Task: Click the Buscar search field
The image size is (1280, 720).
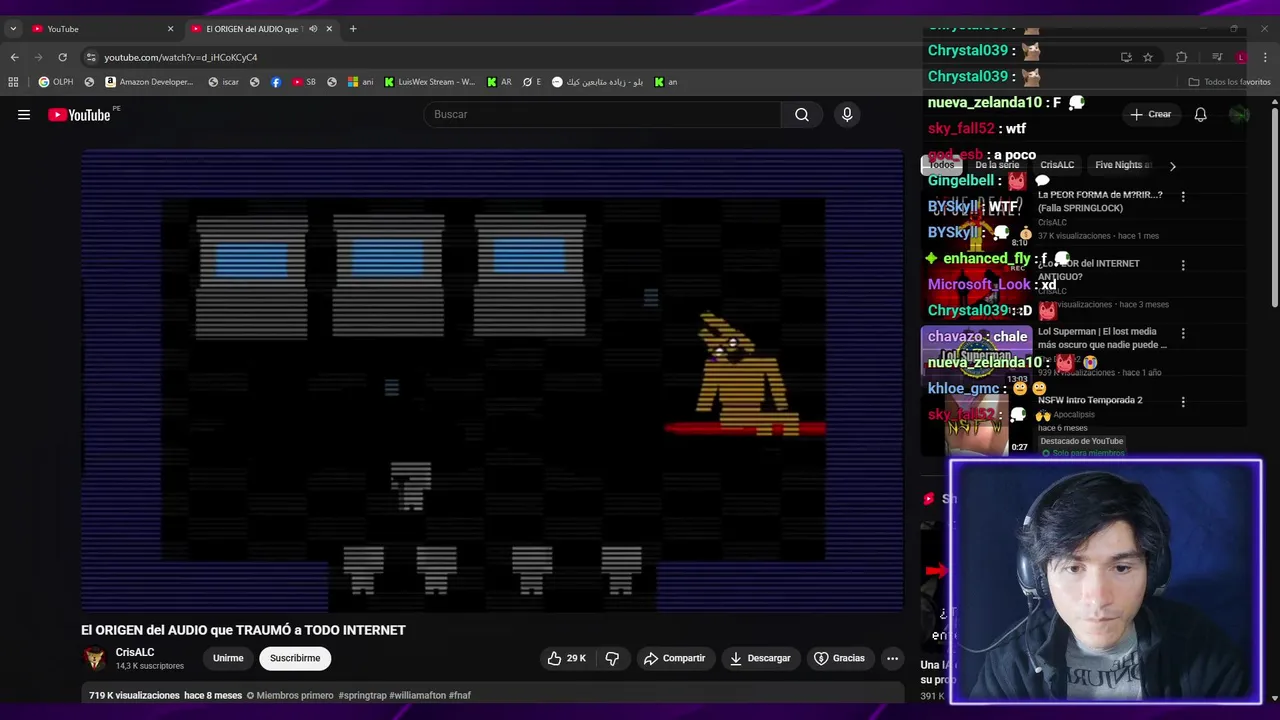Action: [x=602, y=115]
